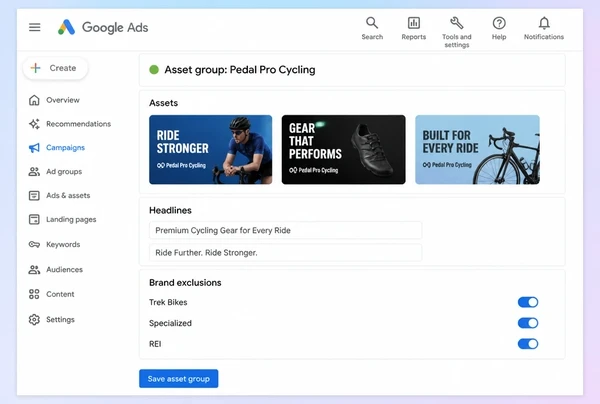Select the Built For Every Ride asset image

tap(477, 150)
